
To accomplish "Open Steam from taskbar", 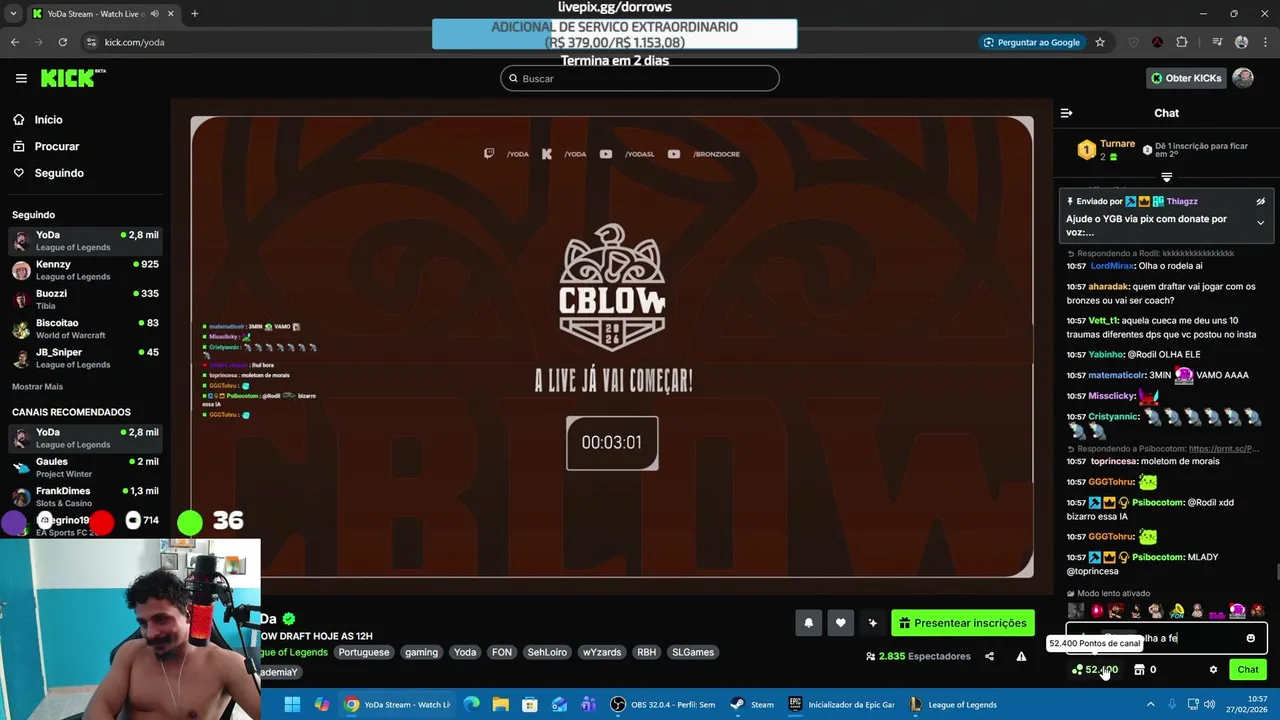I will [752, 704].
